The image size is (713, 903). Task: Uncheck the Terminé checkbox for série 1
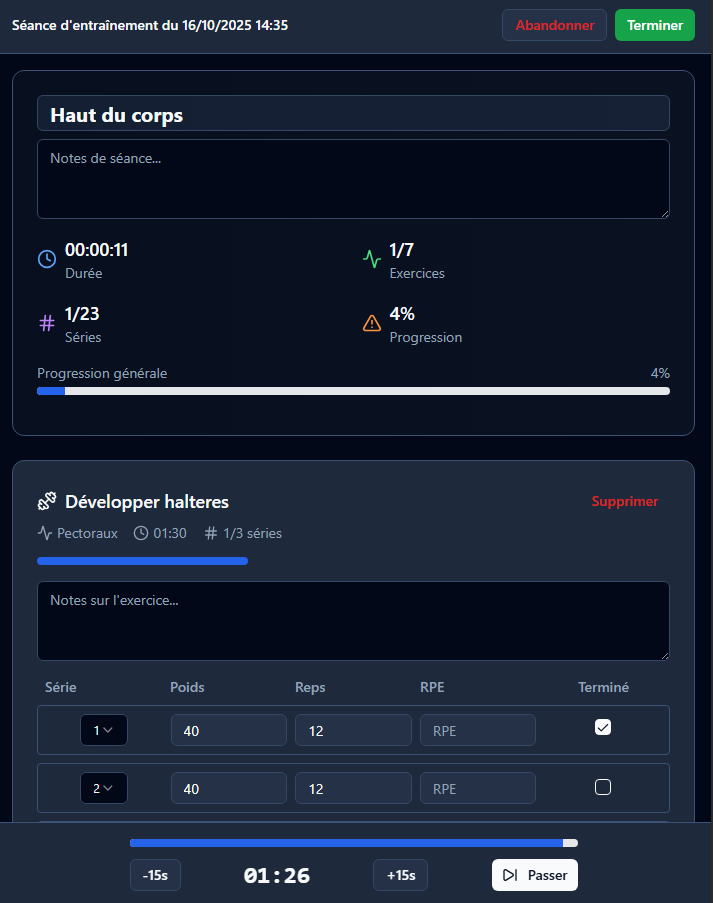click(x=603, y=727)
